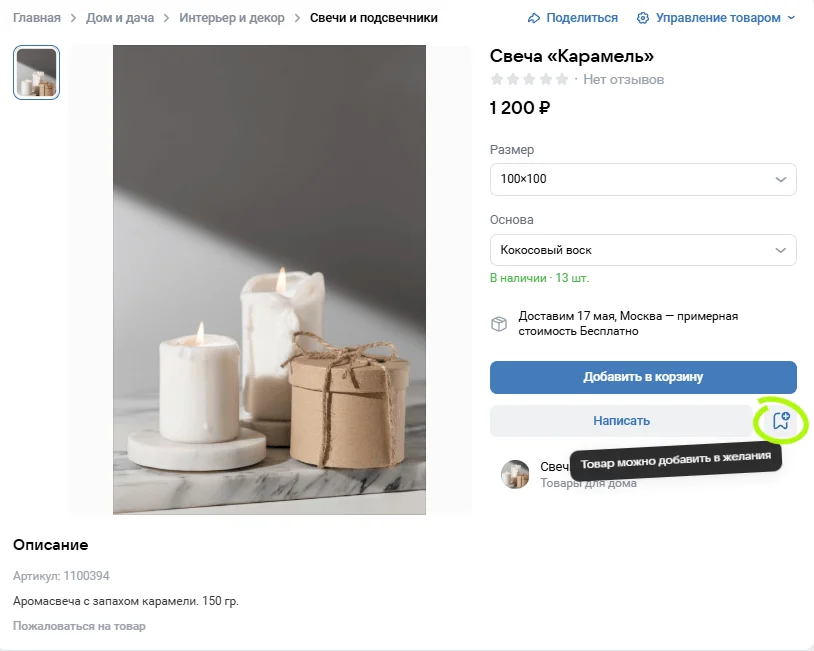Click the Share arrow icon
Screen dimensions: 814x651
[534, 18]
